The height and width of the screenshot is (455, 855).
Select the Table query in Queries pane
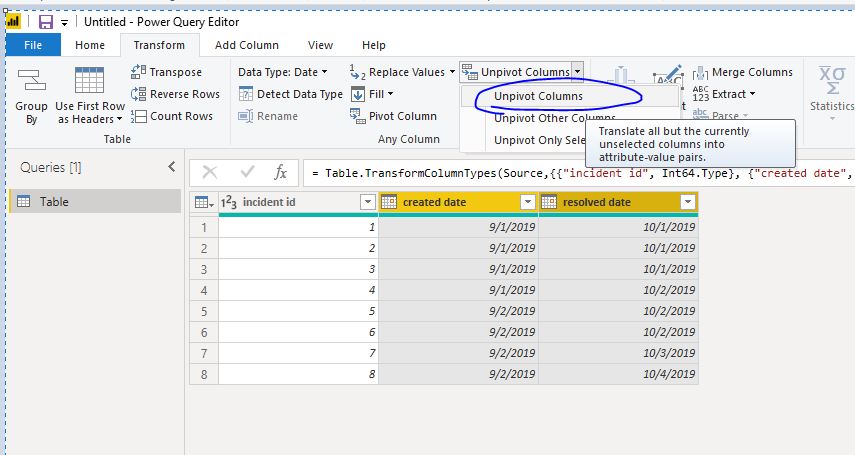pos(95,201)
